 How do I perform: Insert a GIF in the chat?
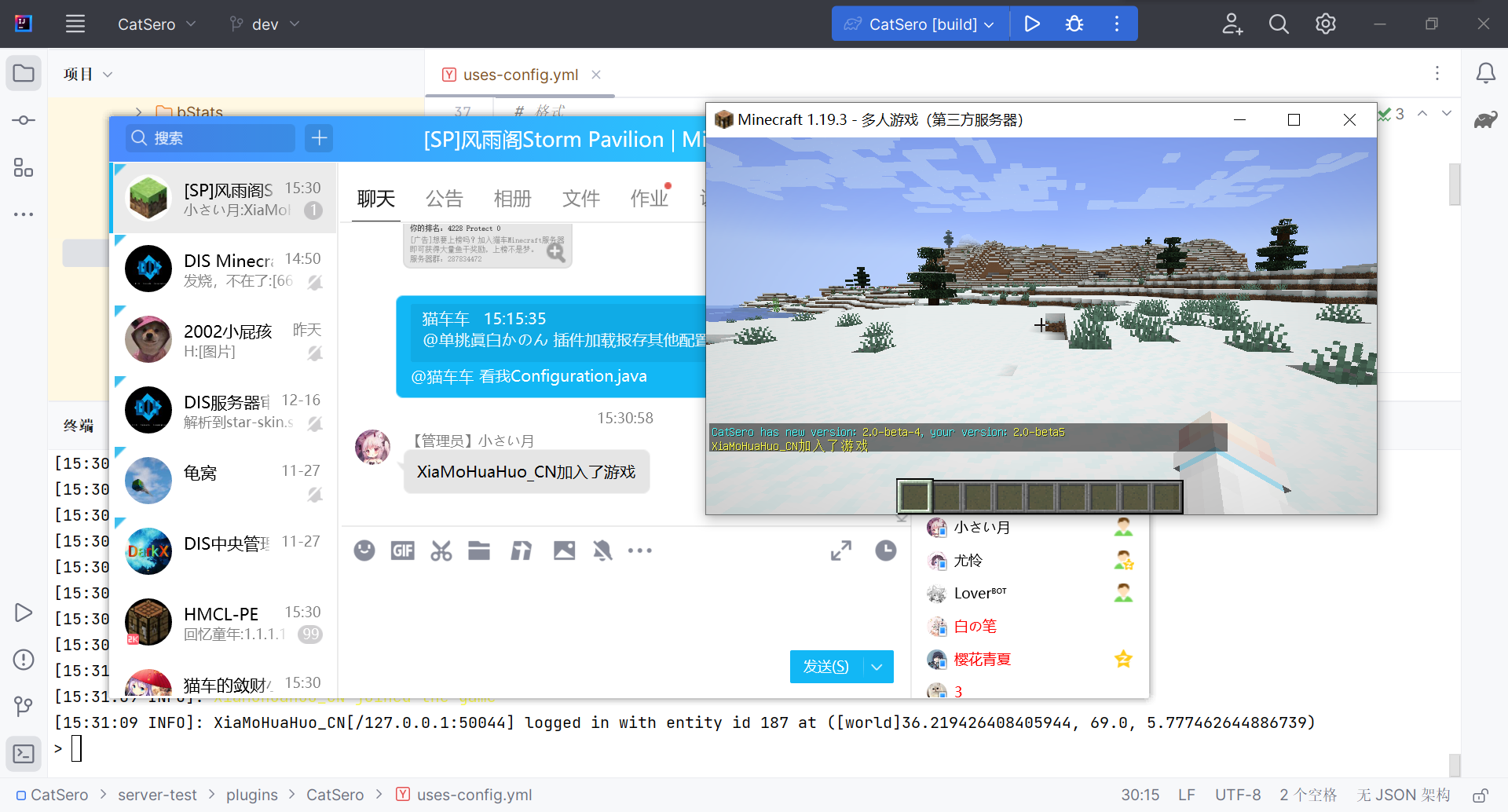click(402, 550)
